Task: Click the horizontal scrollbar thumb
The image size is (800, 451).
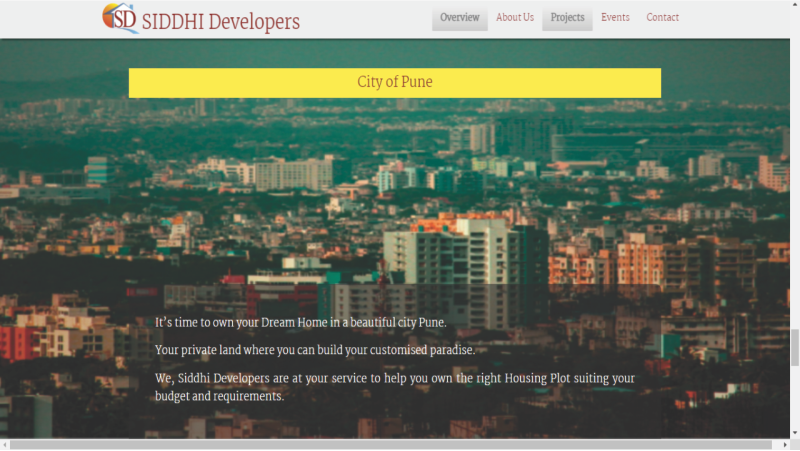Action: tap(390, 445)
